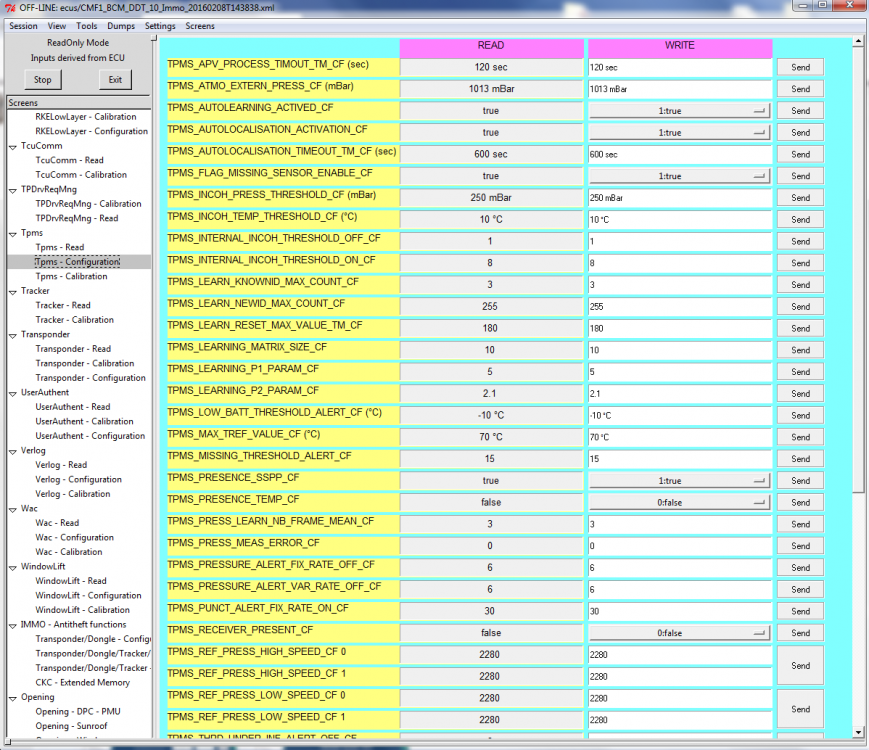The height and width of the screenshot is (750, 869).
Task: Click down arrow of the vertical scrollbar
Action: [x=858, y=732]
